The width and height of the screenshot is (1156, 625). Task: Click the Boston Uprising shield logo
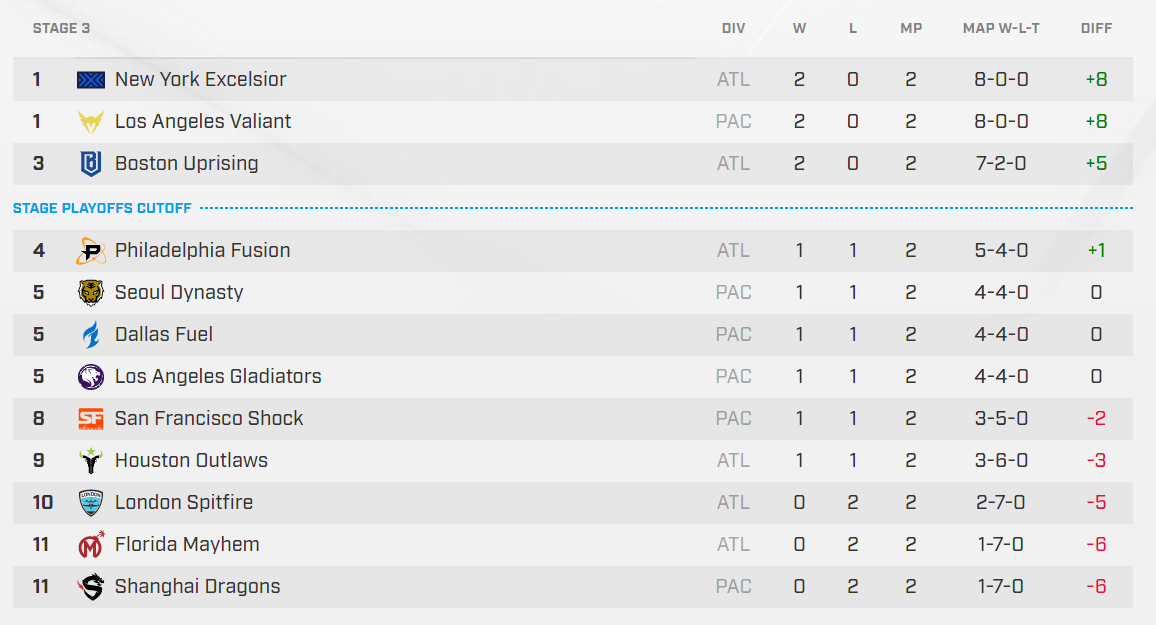point(91,164)
